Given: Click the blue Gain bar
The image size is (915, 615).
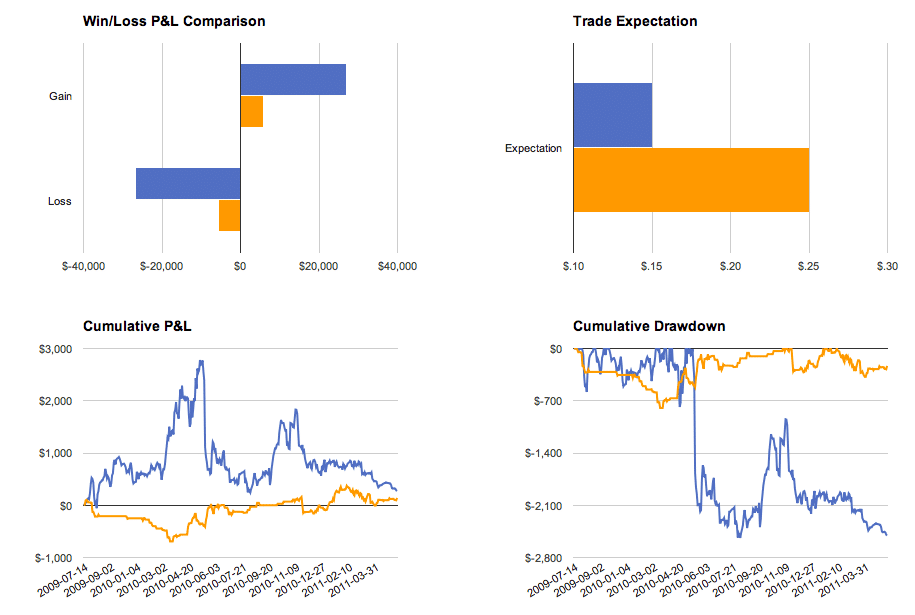Looking at the screenshot, I should [293, 79].
